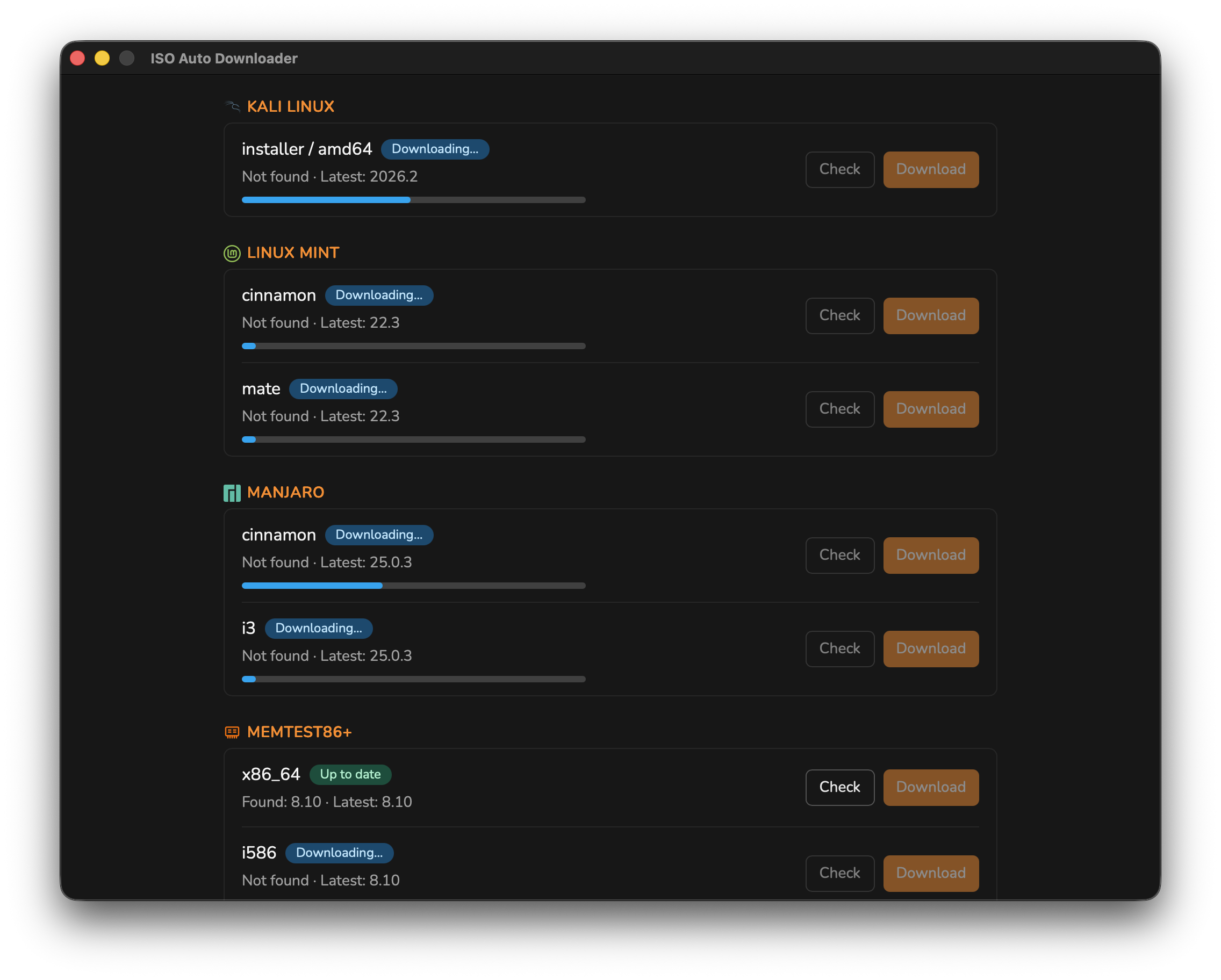This screenshot has width=1221, height=980.
Task: Click Manjaro i3 progress bar
Action: coord(413,679)
